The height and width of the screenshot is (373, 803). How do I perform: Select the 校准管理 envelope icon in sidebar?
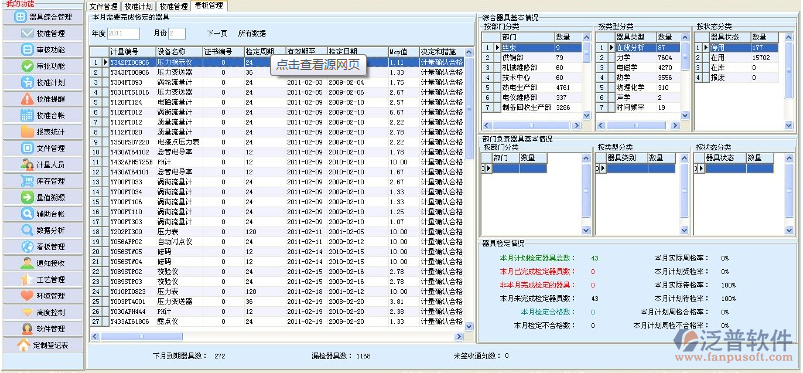click(27, 33)
